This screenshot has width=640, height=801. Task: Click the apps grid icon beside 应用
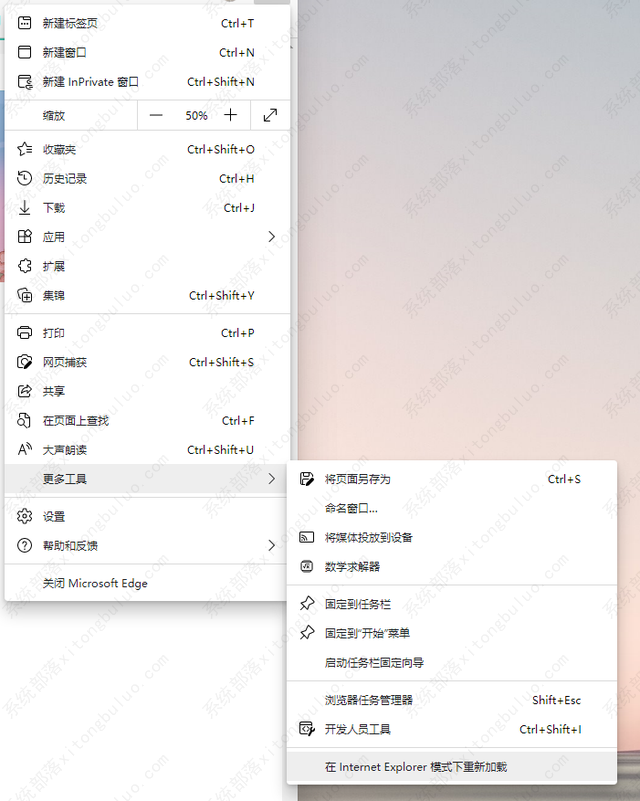tap(25, 237)
